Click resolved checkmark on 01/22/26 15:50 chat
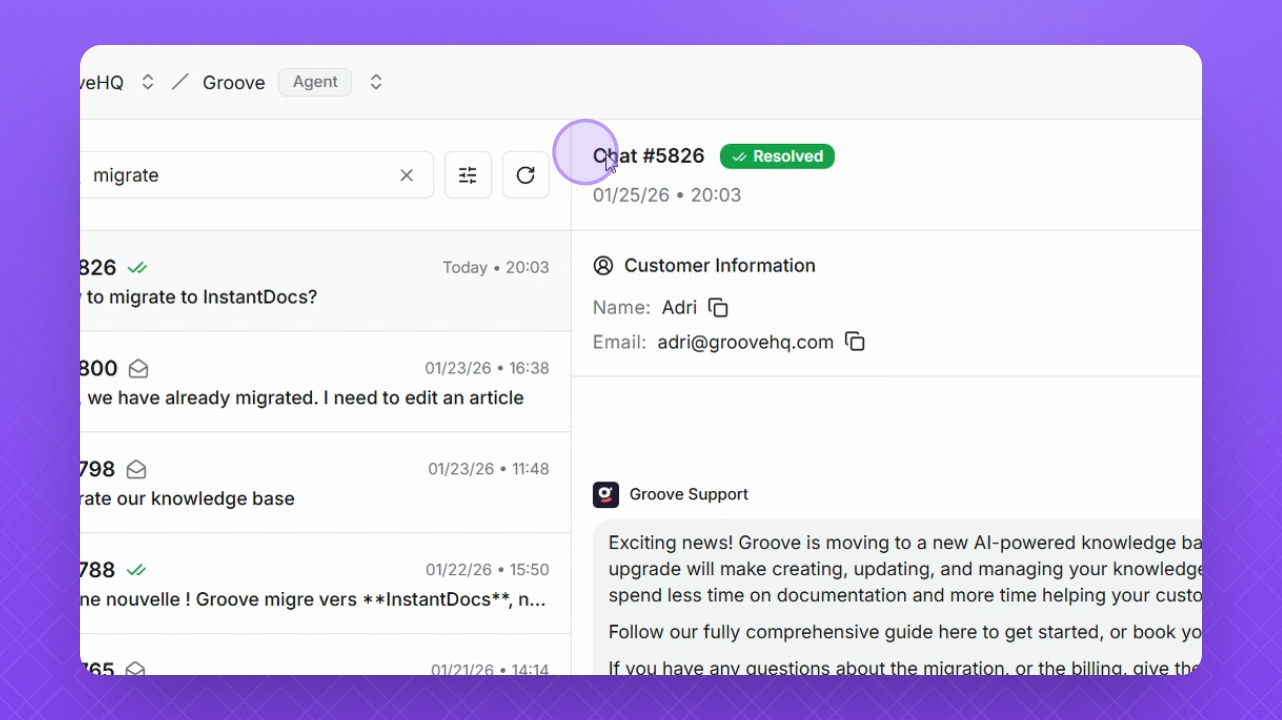This screenshot has height=720, width=1282. (x=137, y=570)
